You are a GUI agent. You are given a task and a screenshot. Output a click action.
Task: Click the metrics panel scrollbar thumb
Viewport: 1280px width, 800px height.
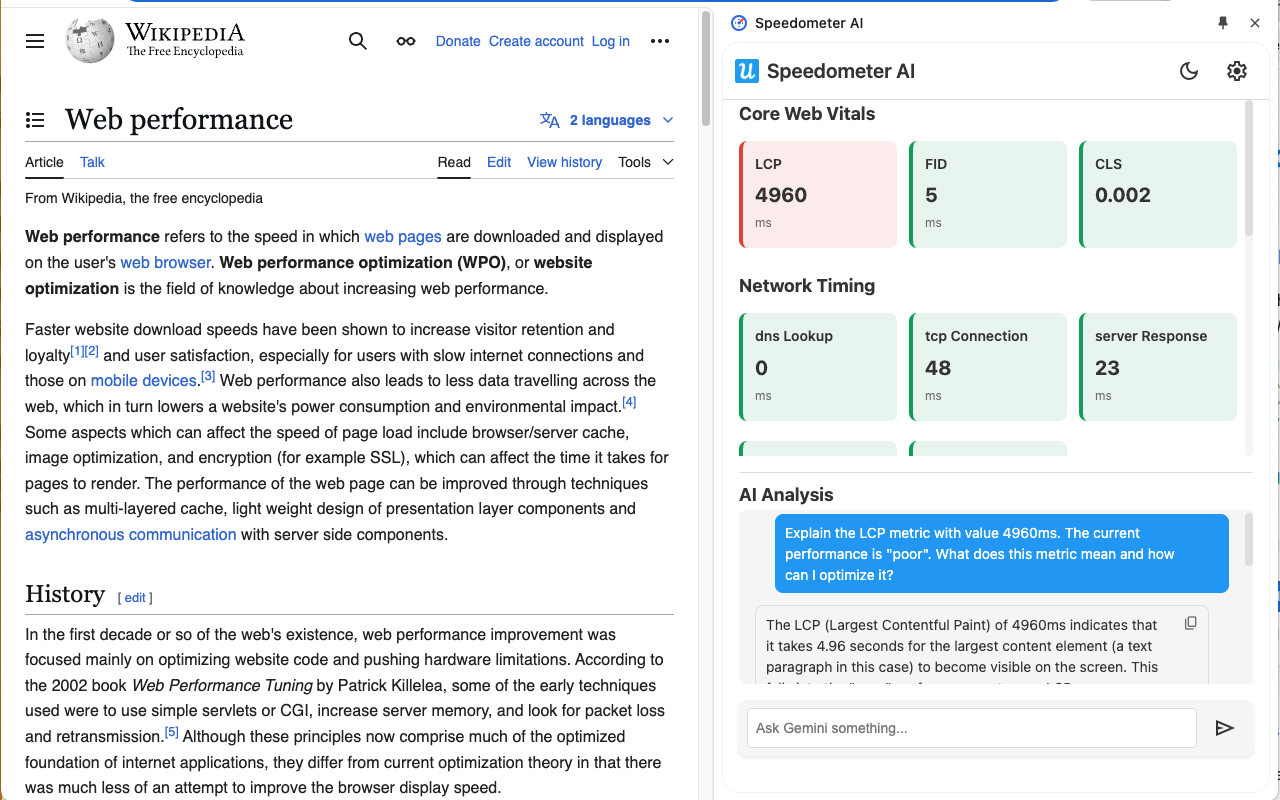coord(1249,169)
